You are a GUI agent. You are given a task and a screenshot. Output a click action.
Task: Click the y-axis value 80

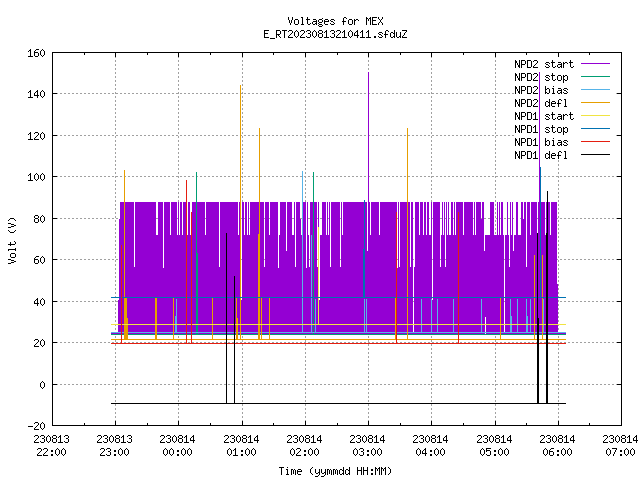pyautogui.click(x=39, y=219)
